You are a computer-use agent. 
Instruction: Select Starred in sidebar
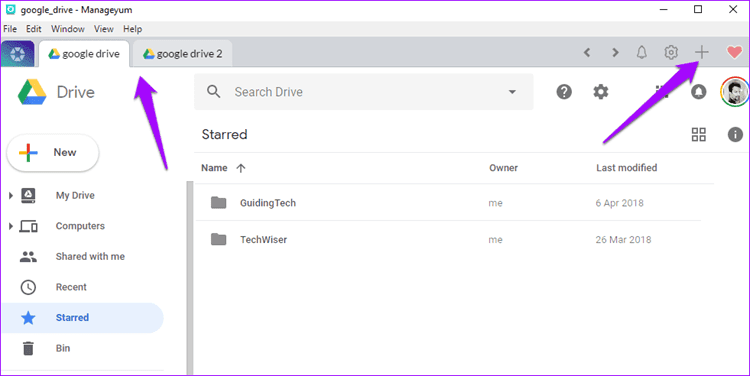coord(82,318)
